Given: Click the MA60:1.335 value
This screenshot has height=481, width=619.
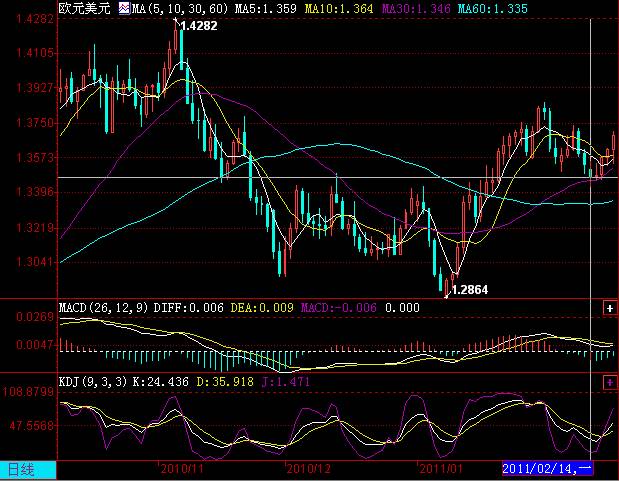Looking at the screenshot, I should [493, 8].
